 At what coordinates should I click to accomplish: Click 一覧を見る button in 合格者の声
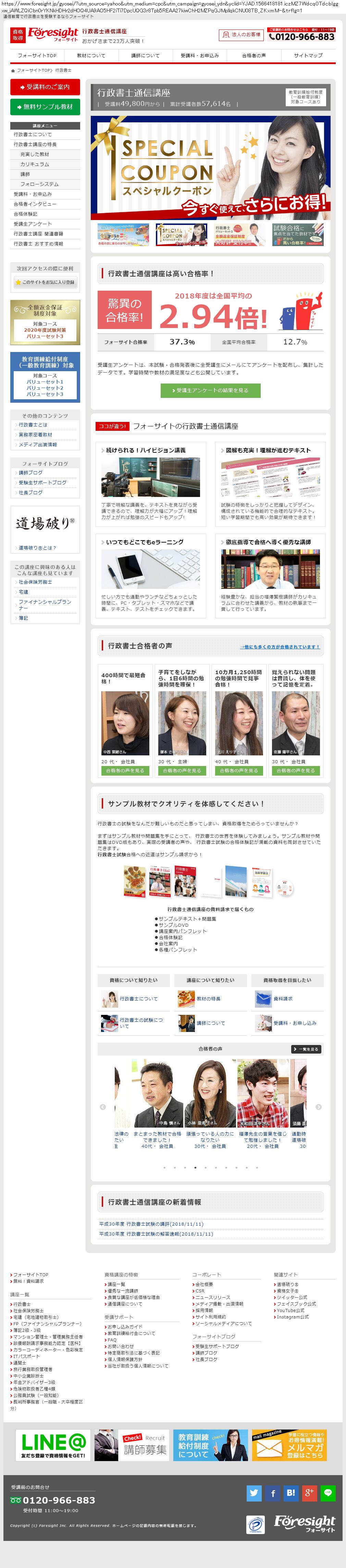click(x=306, y=1049)
